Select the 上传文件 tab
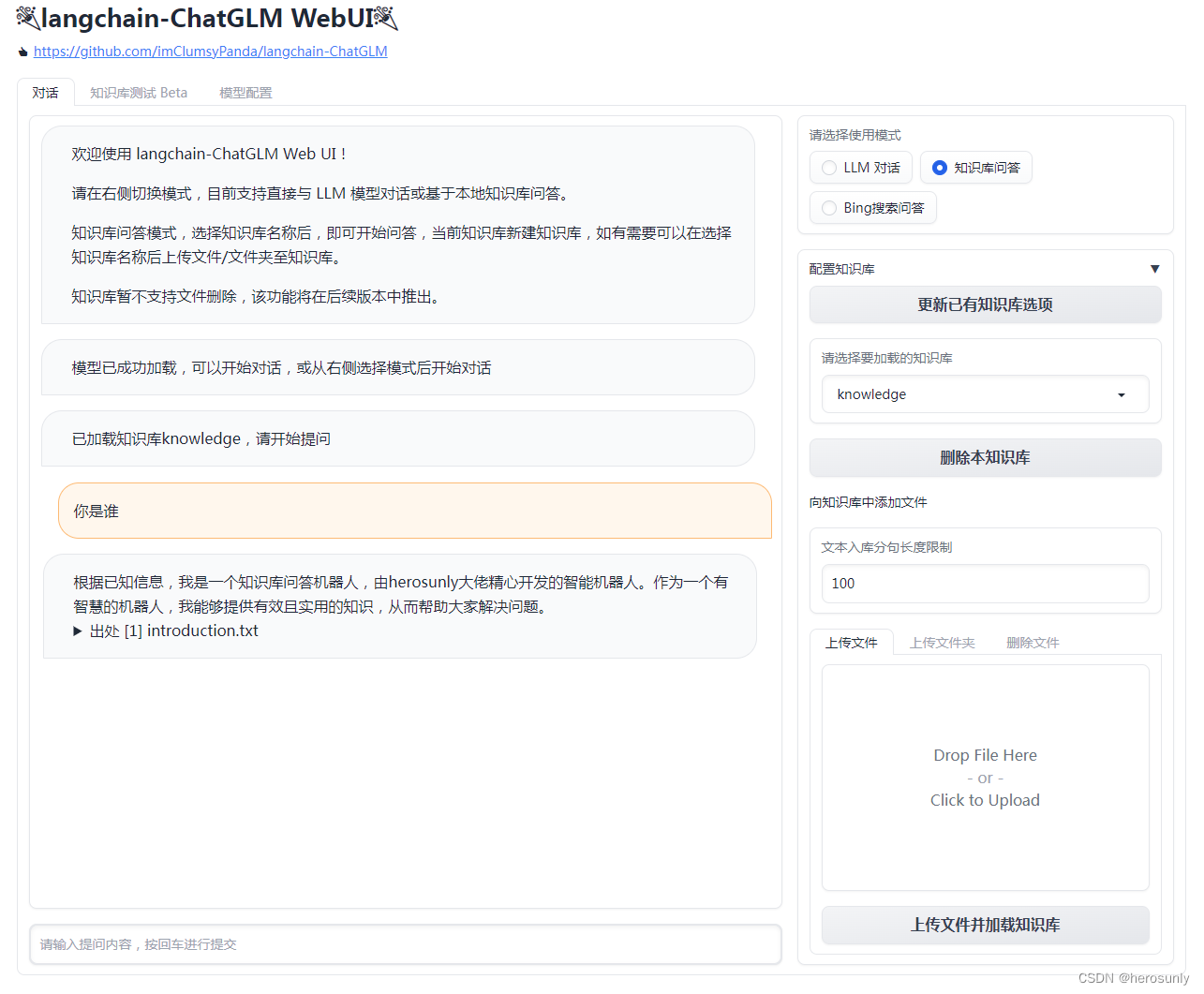This screenshot has width=1204, height=994. pyautogui.click(x=852, y=643)
